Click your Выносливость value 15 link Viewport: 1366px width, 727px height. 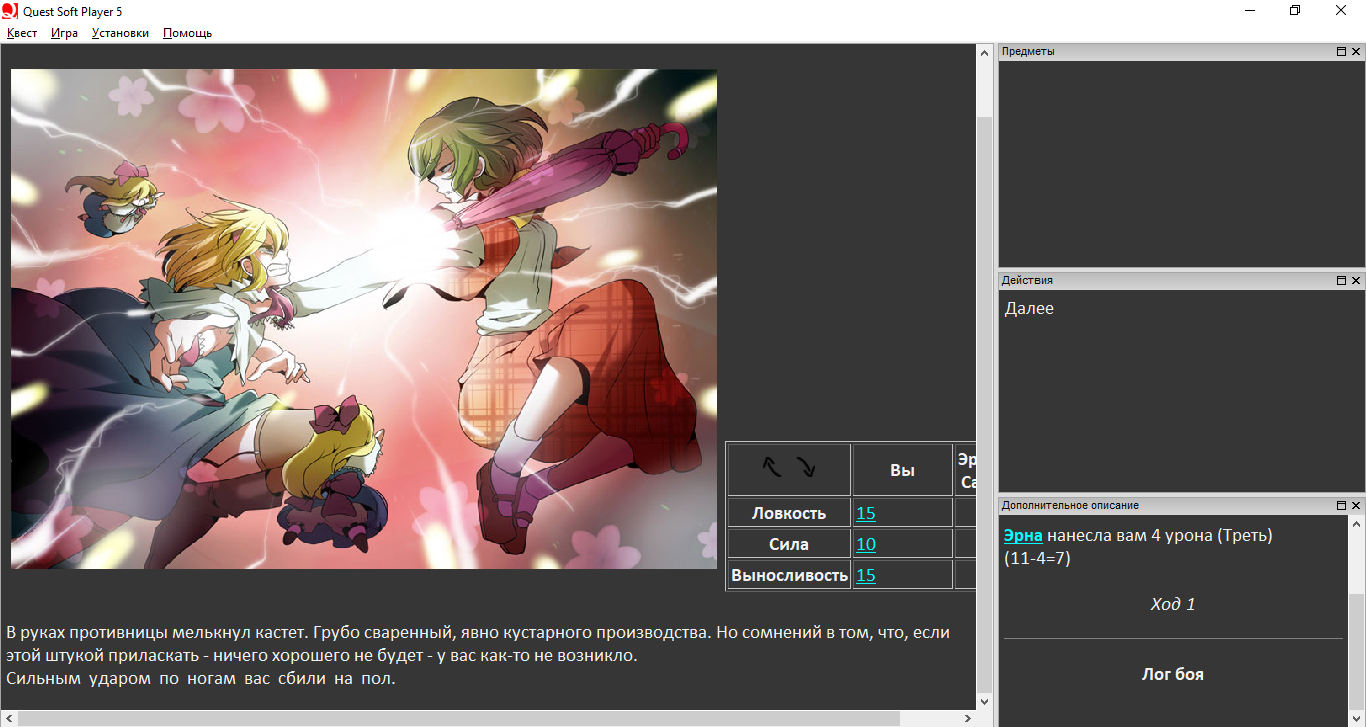pos(865,575)
